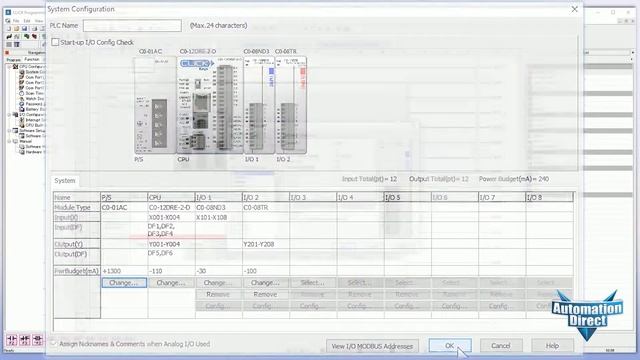Insert a normally closed contact (F3 icon)
Screen dimensions: 640x360
point(24,340)
